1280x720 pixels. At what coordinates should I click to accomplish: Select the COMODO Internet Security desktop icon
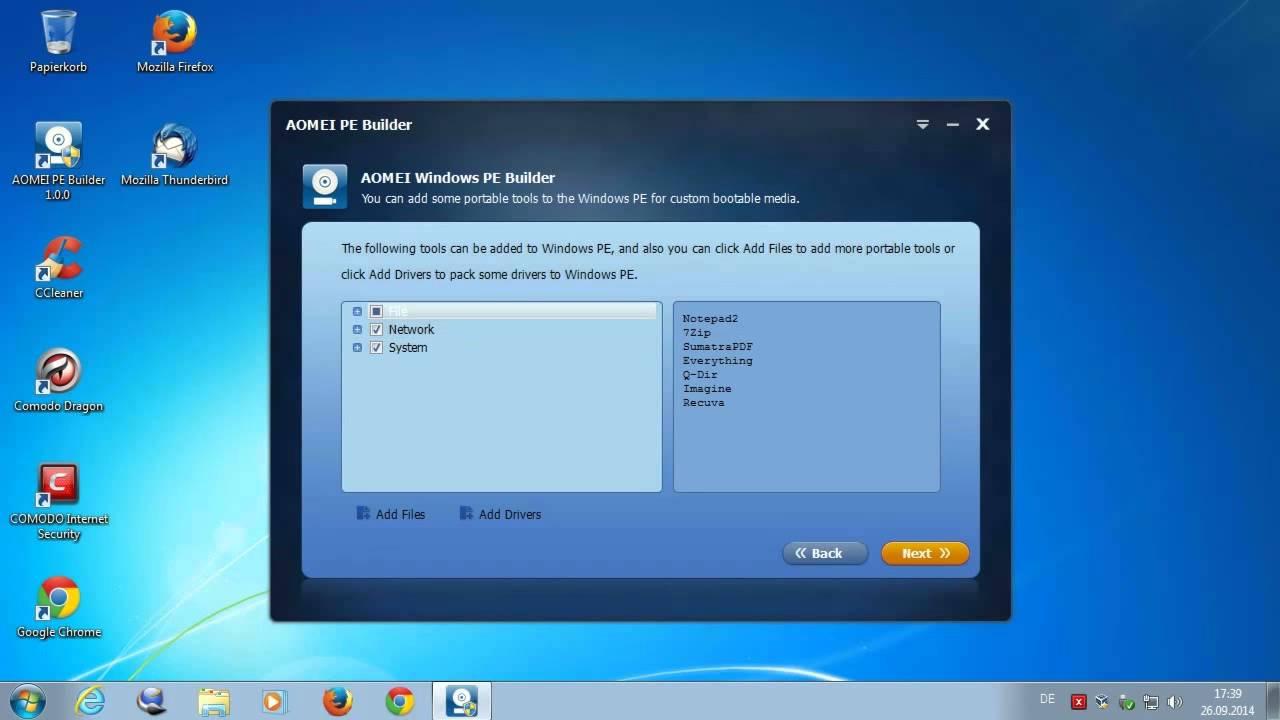(58, 501)
